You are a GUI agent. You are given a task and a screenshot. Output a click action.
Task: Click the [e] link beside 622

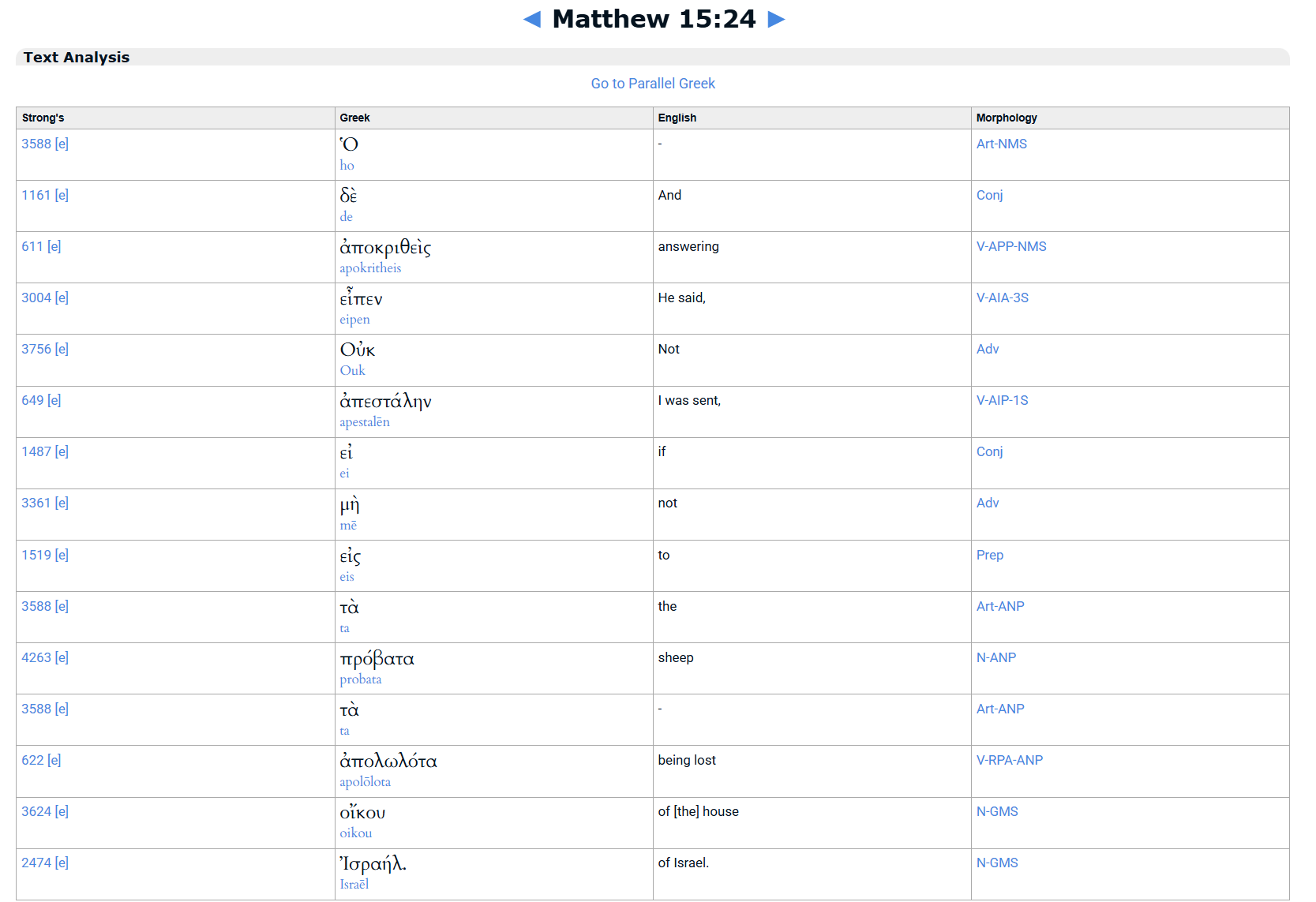tap(54, 760)
